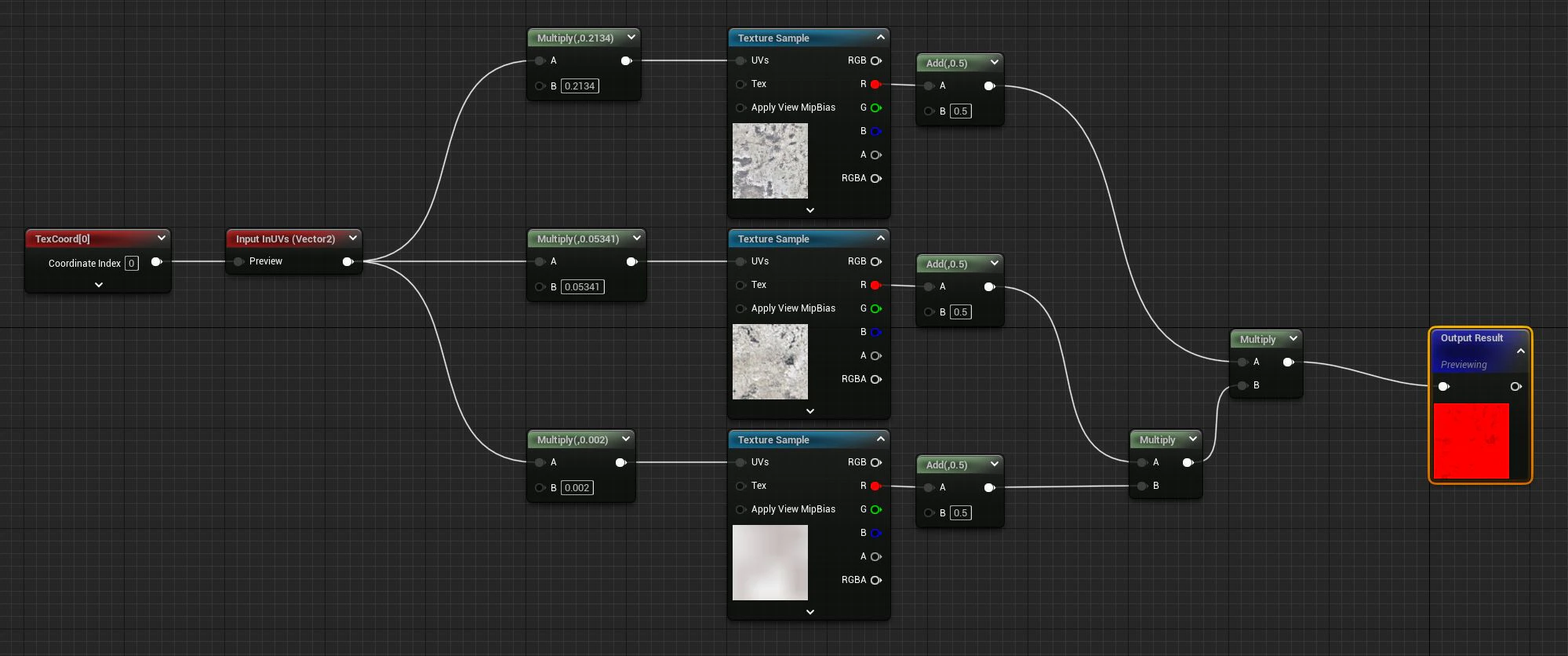Click the RGB output pin of middle Texture Sample
Screen dimensions: 1568x656
pyautogui.click(x=876, y=262)
